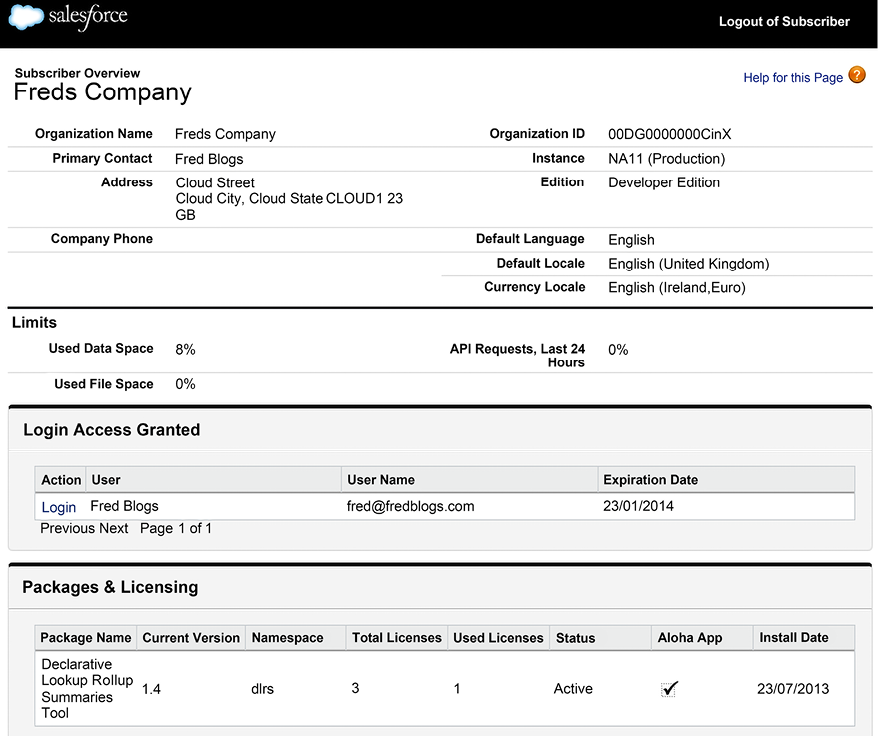
Task: Click the dlrs namespace cell
Action: click(262, 688)
